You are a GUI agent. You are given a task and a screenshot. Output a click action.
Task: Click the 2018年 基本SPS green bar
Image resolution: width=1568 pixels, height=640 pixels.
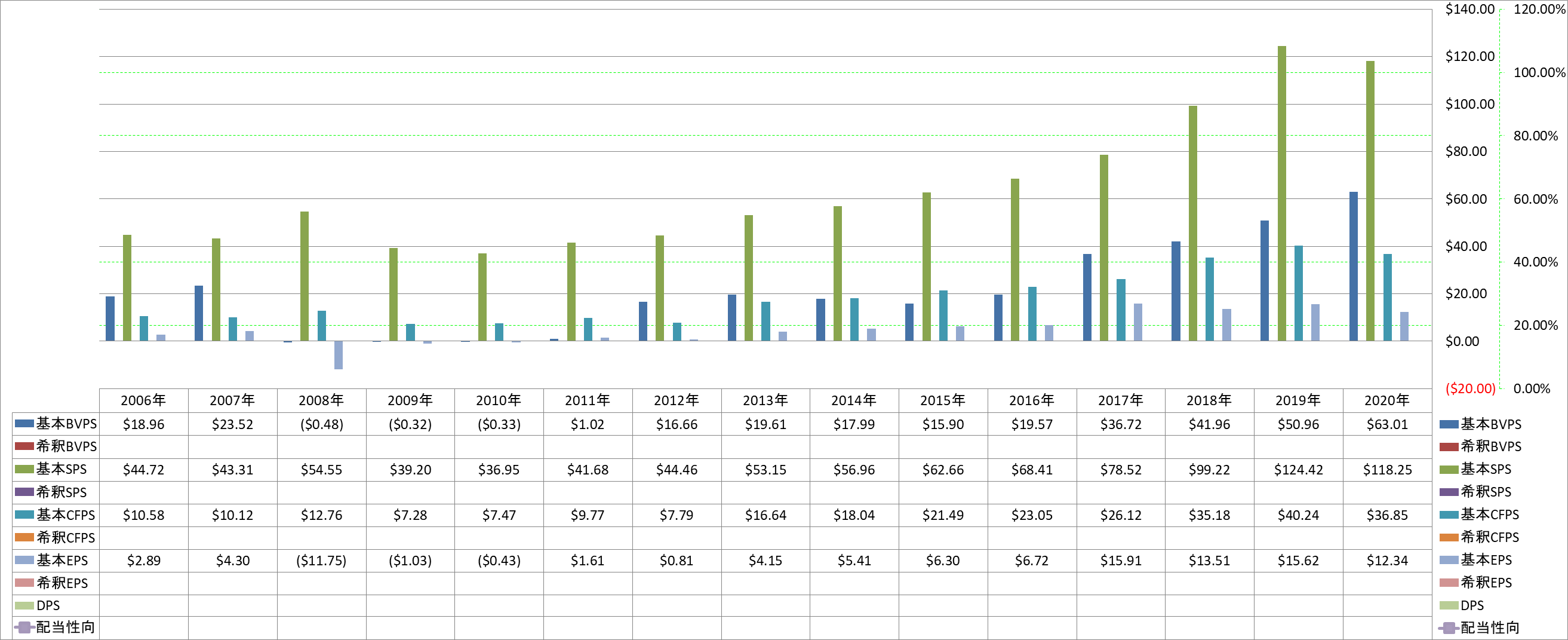click(x=1192, y=223)
